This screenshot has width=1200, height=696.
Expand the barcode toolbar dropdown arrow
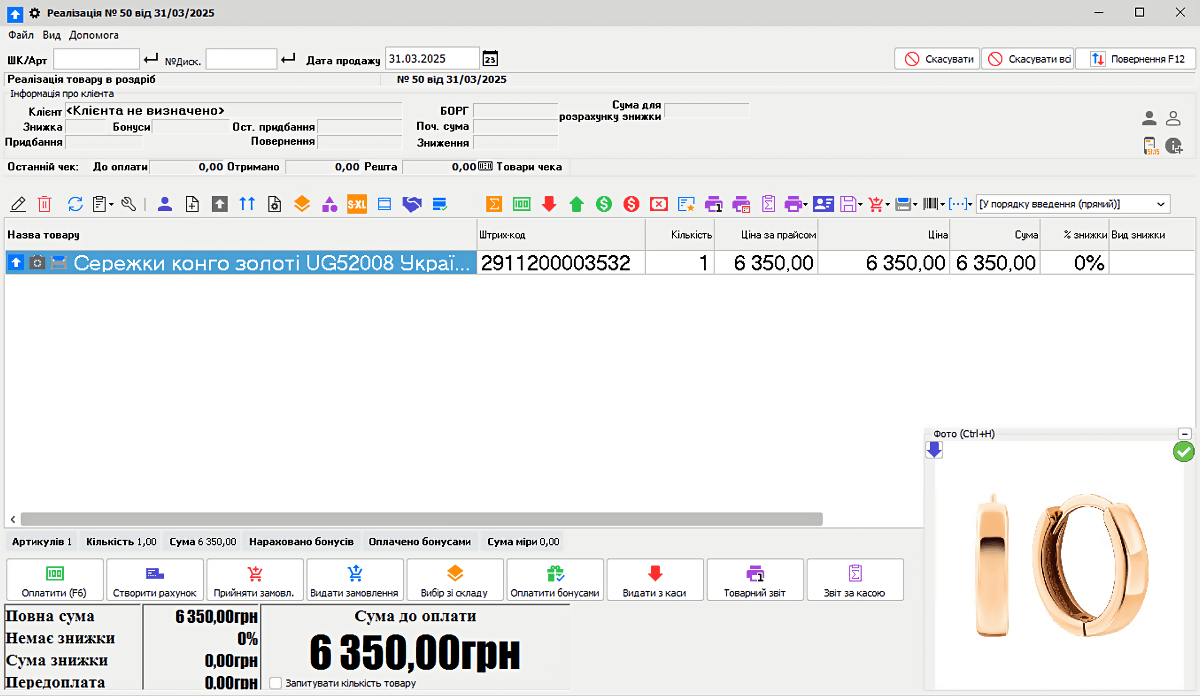point(942,205)
